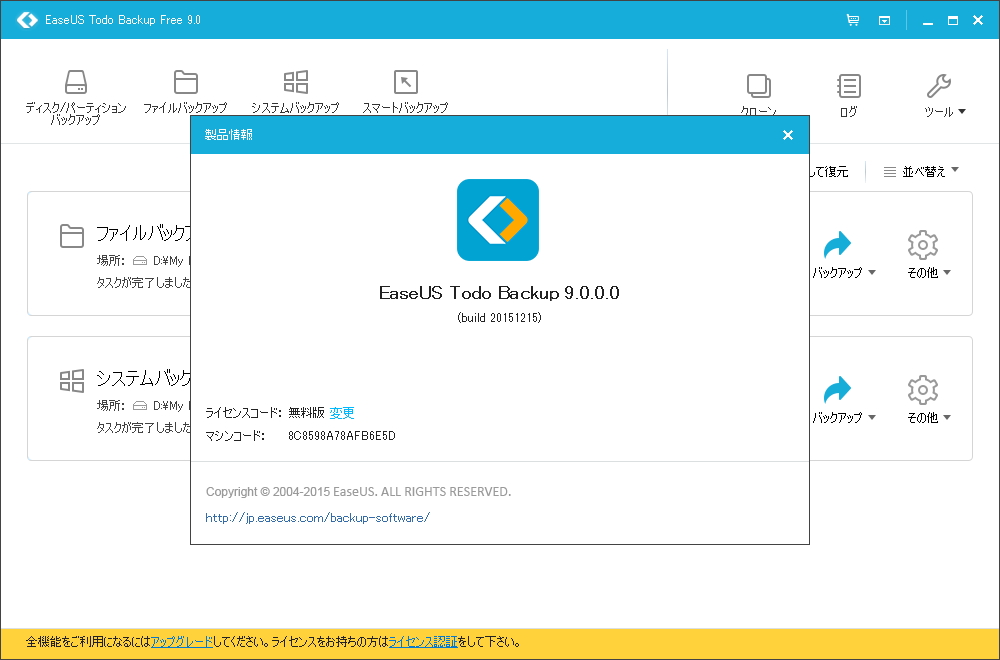Launch スマートバックアップ
Viewport: 1000px width, 660px height.
point(406,90)
